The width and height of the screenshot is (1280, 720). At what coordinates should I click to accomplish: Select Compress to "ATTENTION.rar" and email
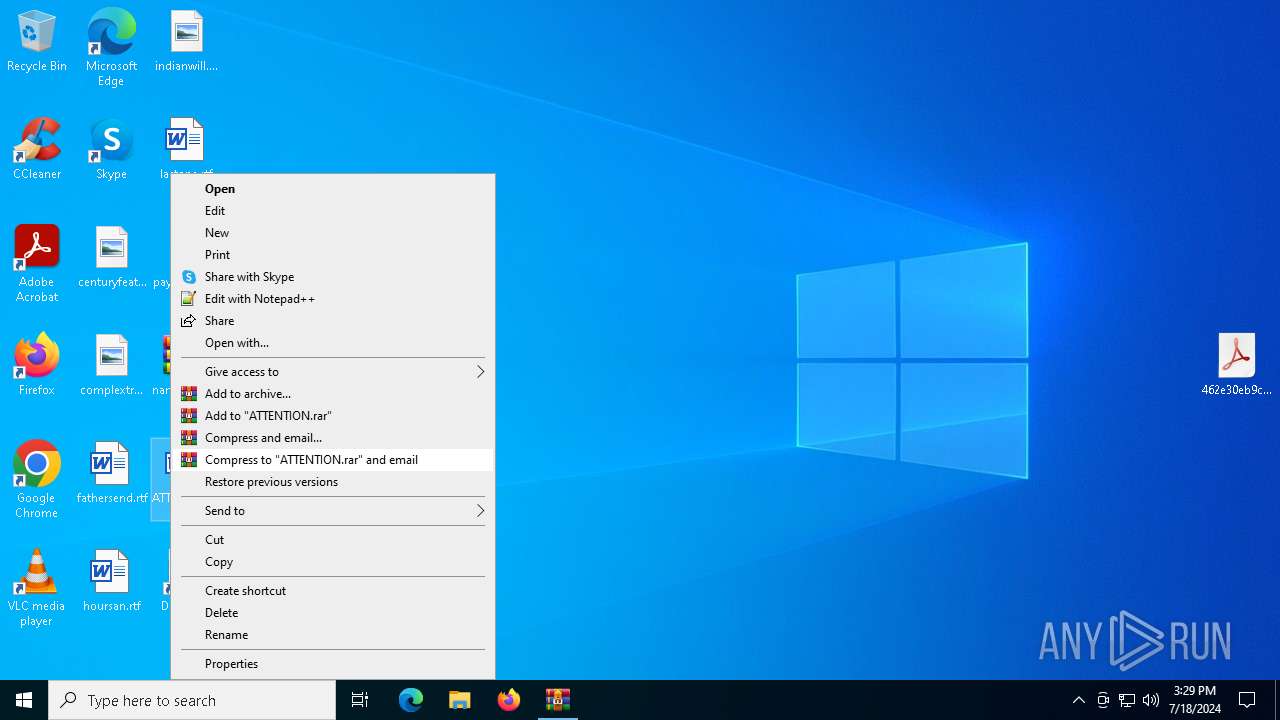[333, 460]
